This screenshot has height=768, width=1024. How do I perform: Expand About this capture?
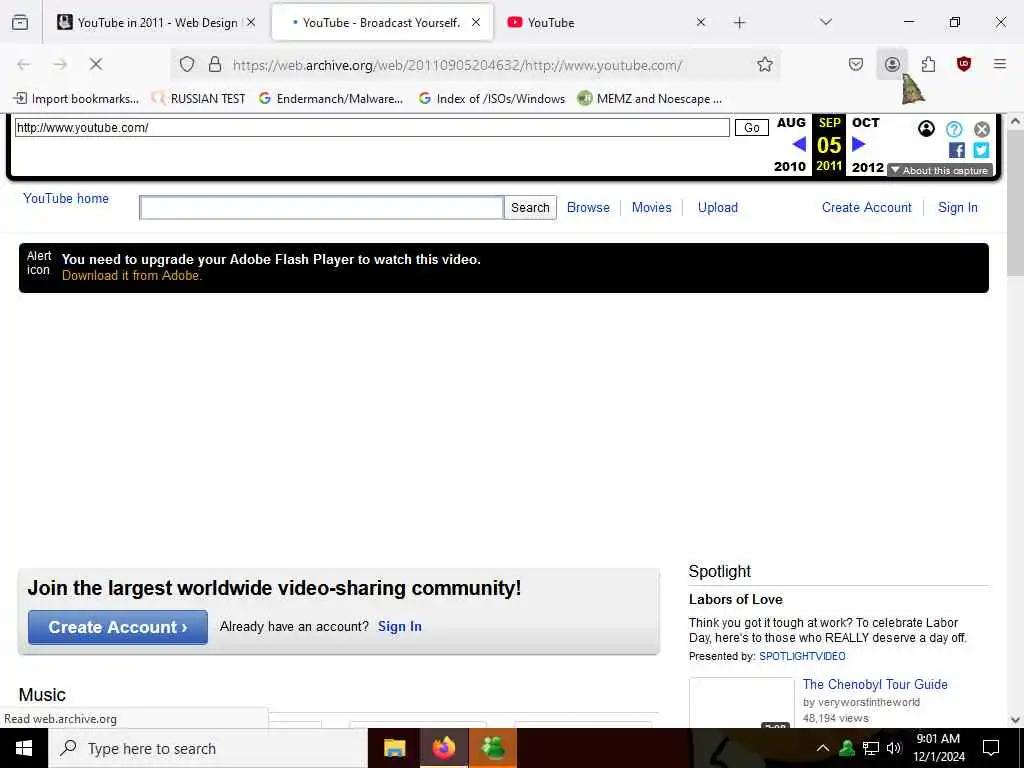pyautogui.click(x=940, y=170)
